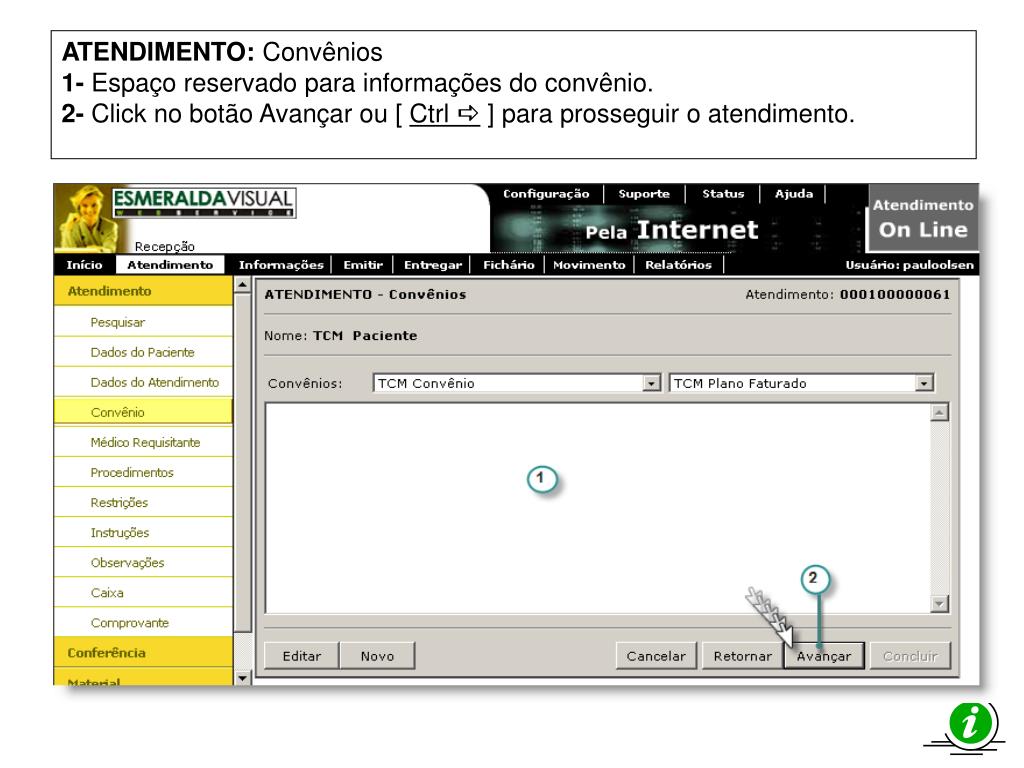Click the Retornar button
Screen dimensions: 1024x768
[x=743, y=656]
